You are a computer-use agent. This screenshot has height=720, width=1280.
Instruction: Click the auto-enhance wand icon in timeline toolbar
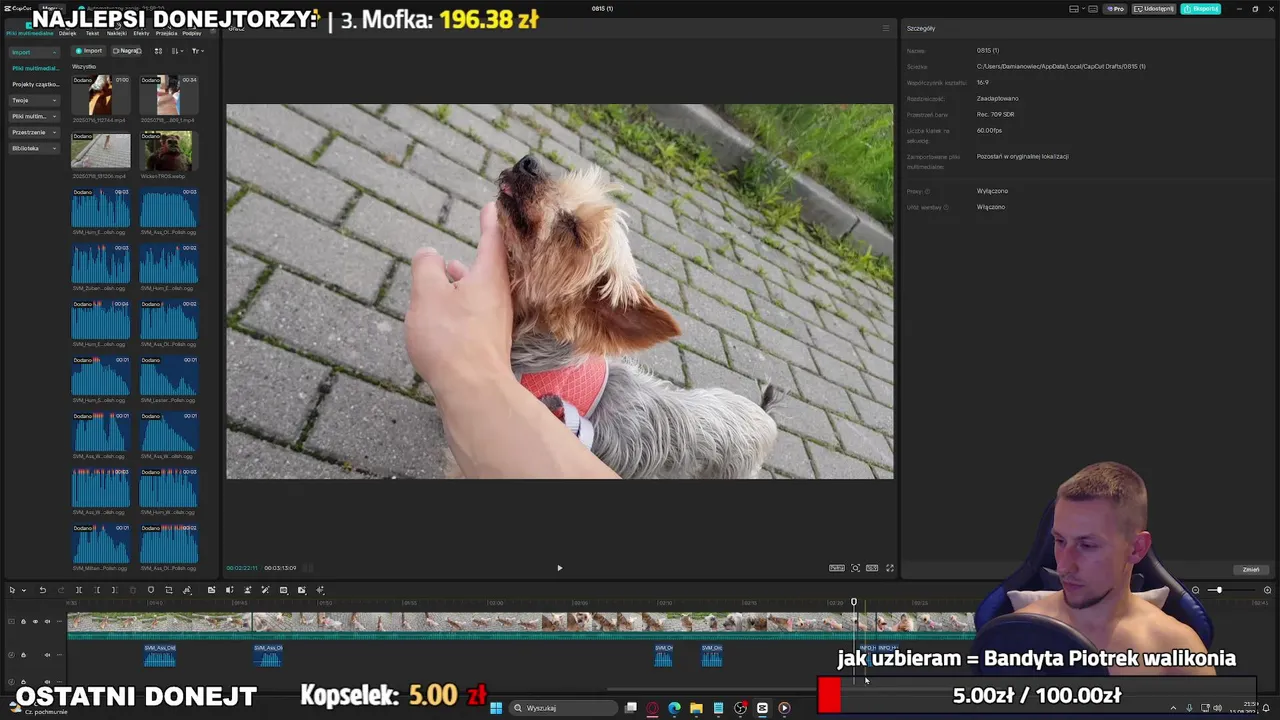pos(265,590)
